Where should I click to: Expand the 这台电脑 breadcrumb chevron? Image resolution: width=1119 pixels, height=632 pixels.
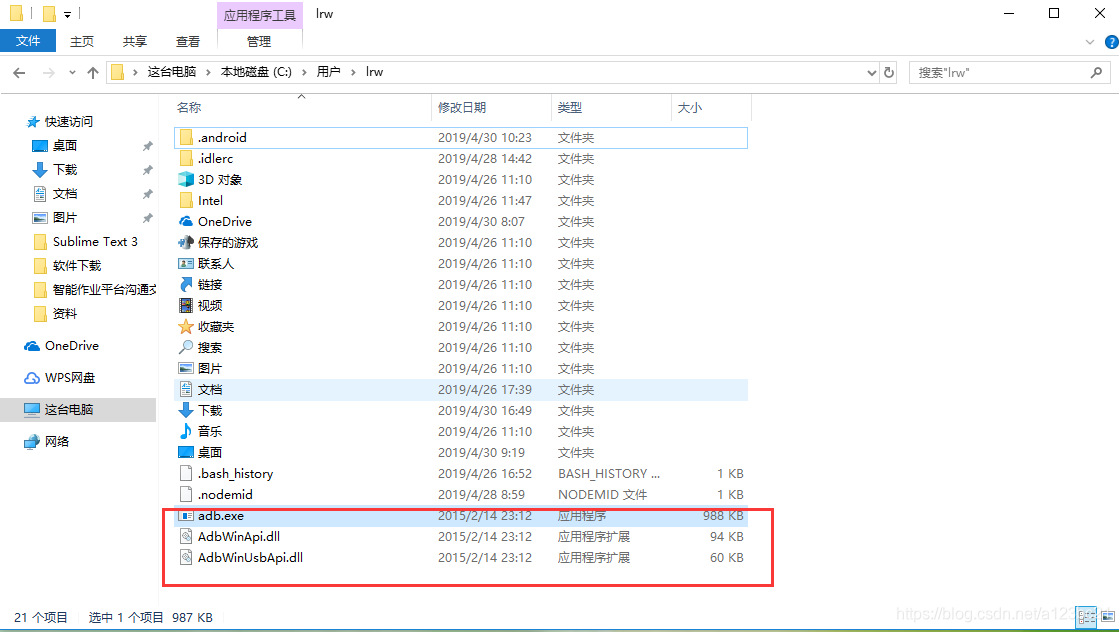pyautogui.click(x=208, y=72)
